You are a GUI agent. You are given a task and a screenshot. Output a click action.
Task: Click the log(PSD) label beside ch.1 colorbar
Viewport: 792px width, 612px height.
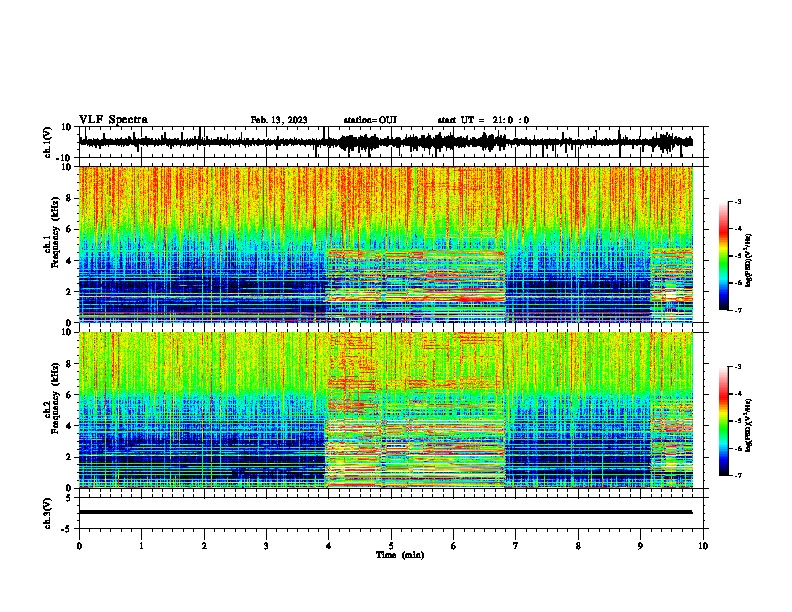click(748, 261)
